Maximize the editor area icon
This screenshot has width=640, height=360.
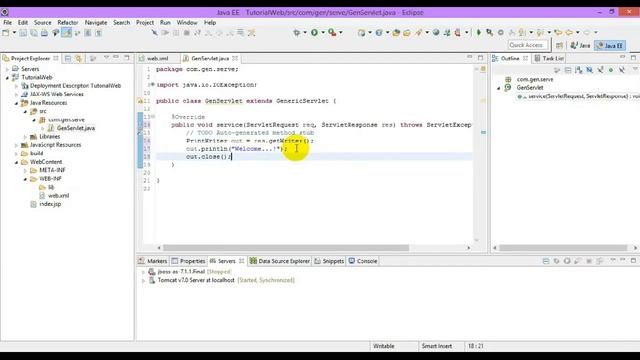480,58
